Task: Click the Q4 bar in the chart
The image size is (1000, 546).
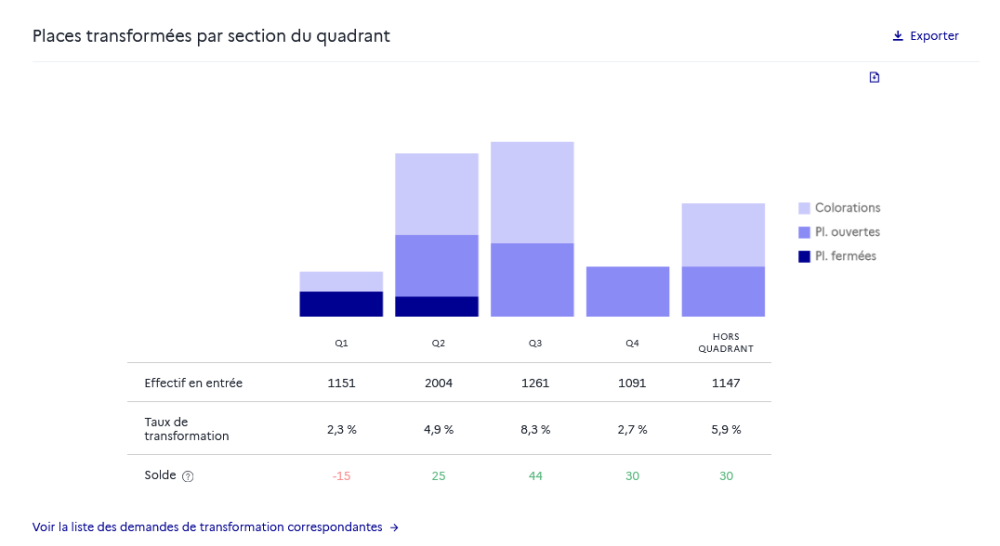Action: click(x=627, y=291)
